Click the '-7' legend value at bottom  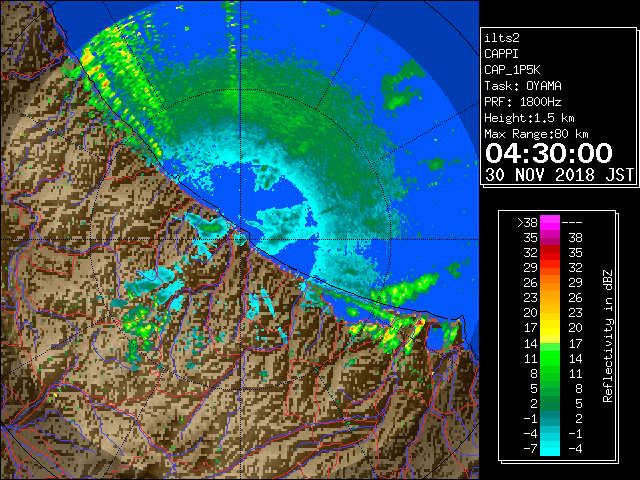coord(530,448)
